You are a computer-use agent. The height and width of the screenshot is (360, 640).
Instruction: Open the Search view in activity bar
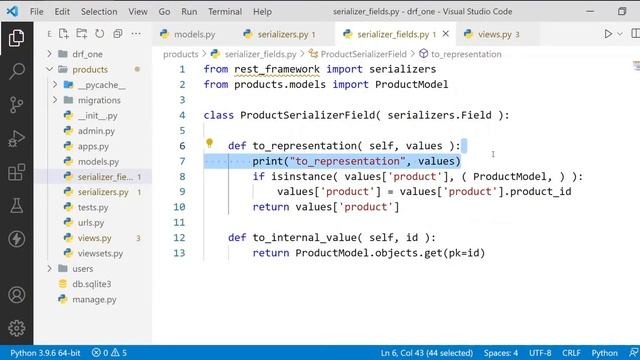point(16,71)
